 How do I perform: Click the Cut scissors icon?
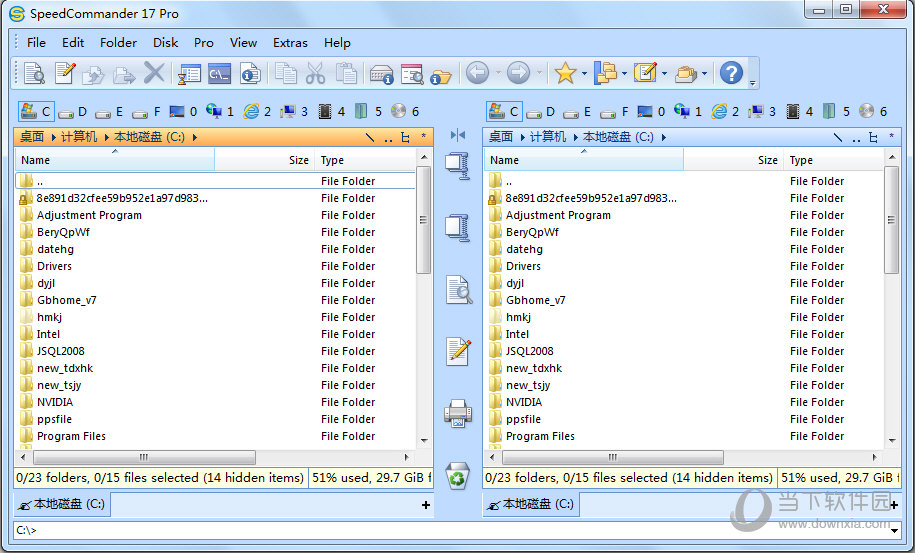[316, 74]
